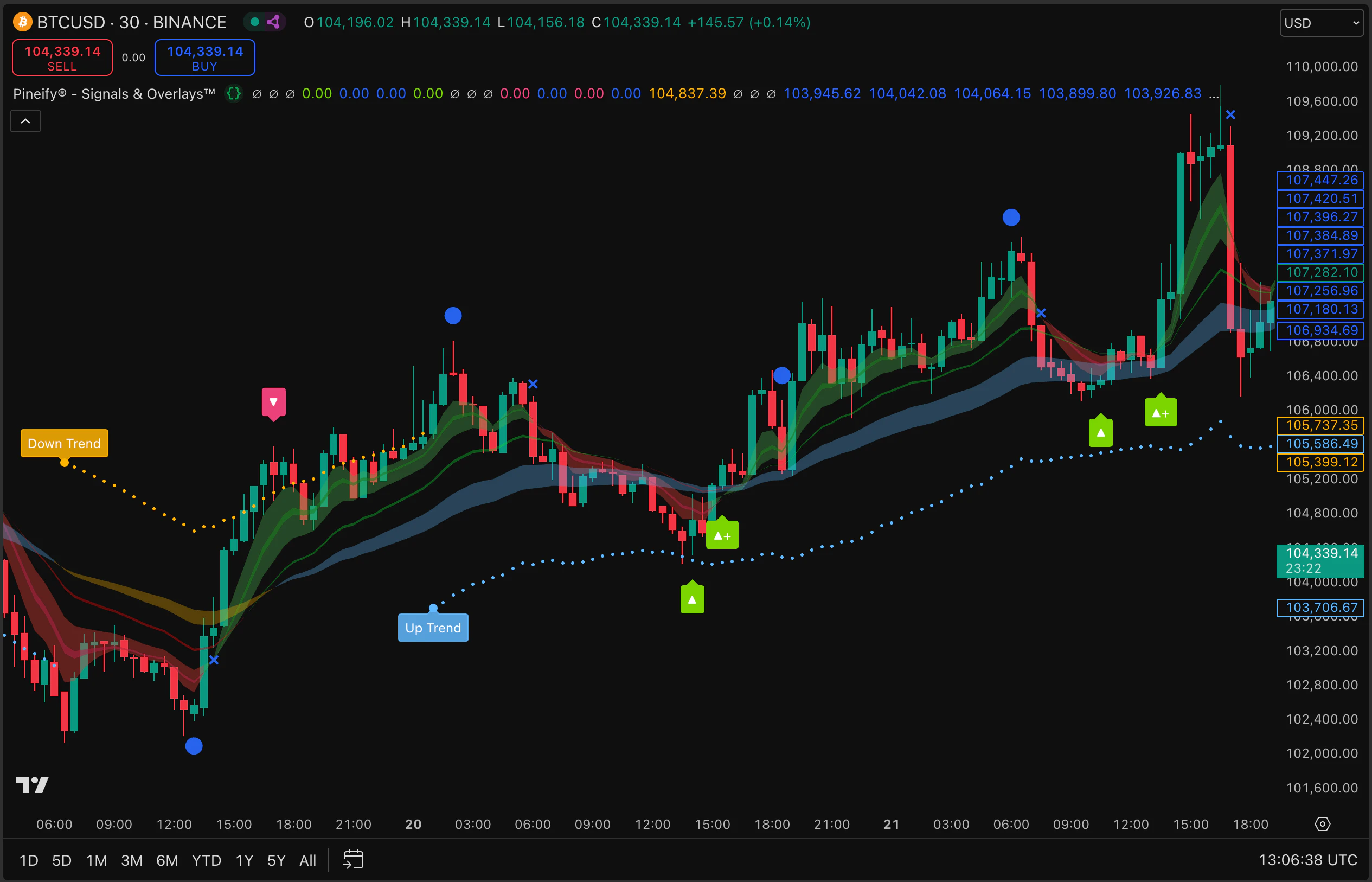Viewport: 1372px width, 882px height.
Task: Select the 3M time range
Action: click(x=132, y=860)
